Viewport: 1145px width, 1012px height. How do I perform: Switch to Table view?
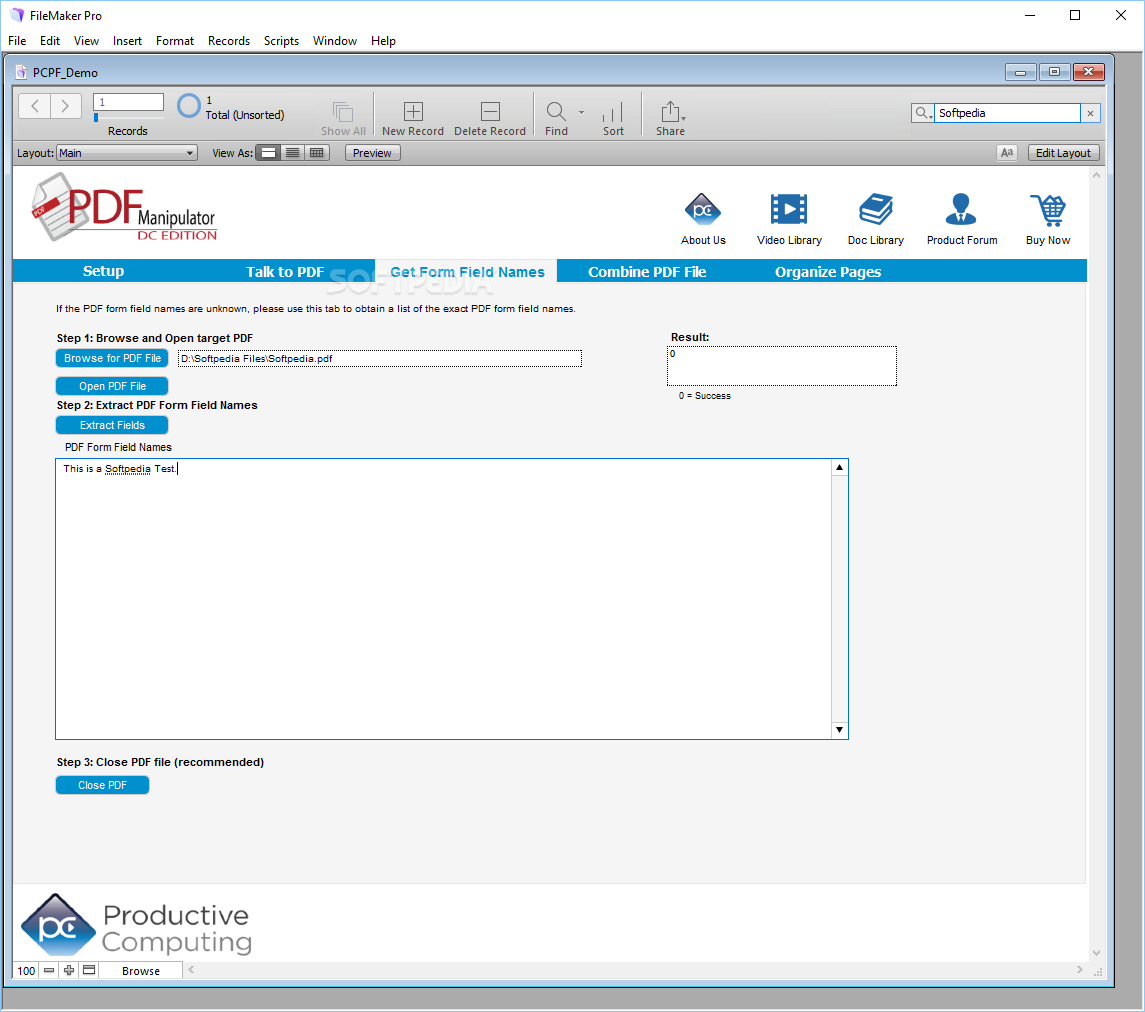coord(316,153)
